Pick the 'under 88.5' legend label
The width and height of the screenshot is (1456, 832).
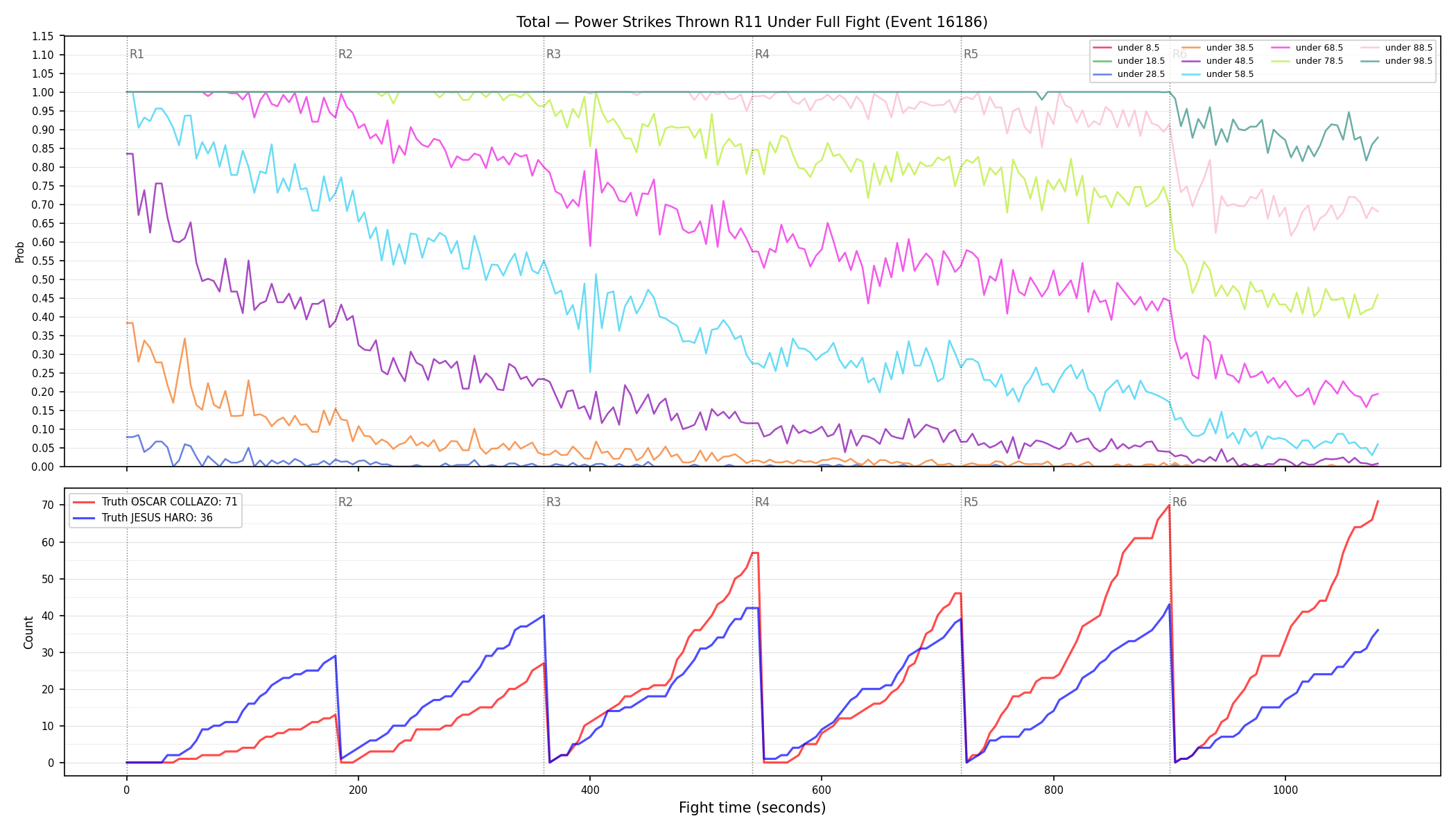point(1409,48)
